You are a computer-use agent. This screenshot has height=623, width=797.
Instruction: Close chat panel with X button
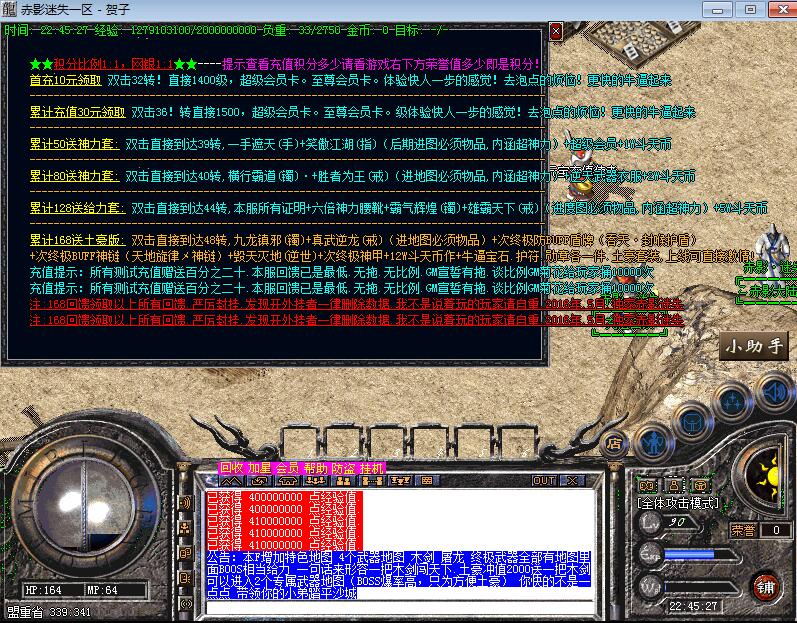pyautogui.click(x=570, y=481)
